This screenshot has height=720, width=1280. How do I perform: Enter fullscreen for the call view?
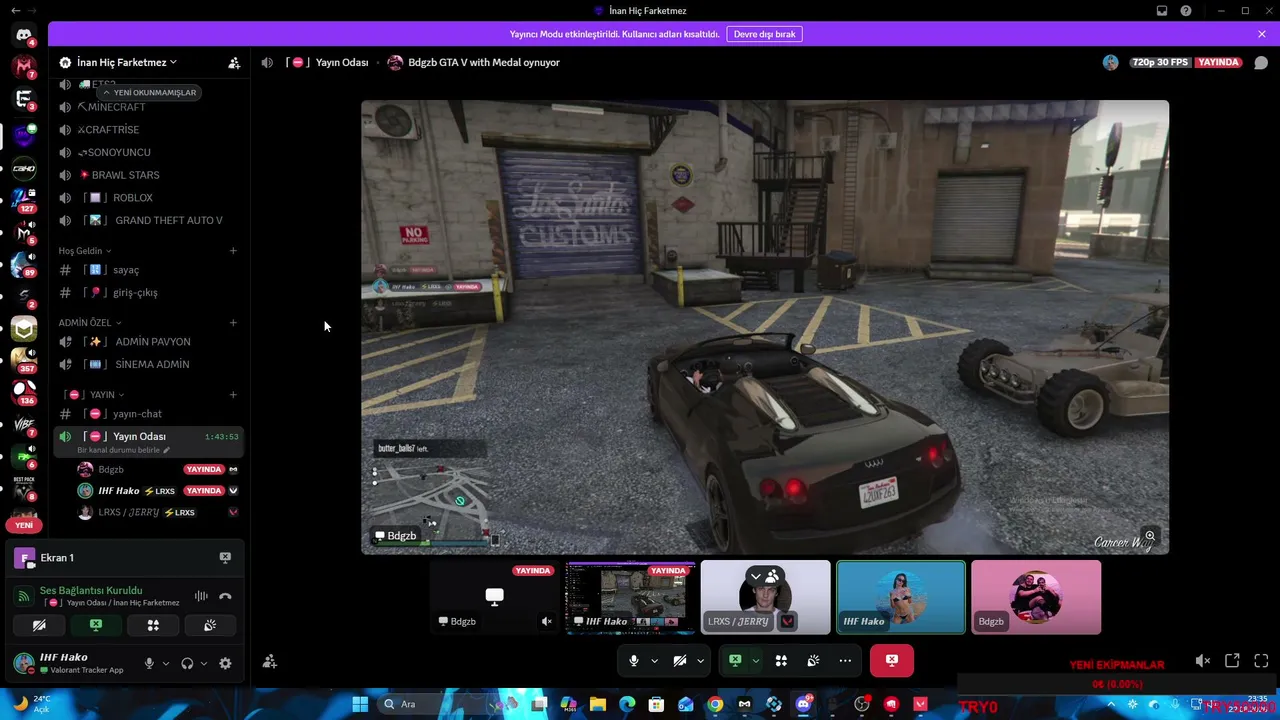(1261, 661)
